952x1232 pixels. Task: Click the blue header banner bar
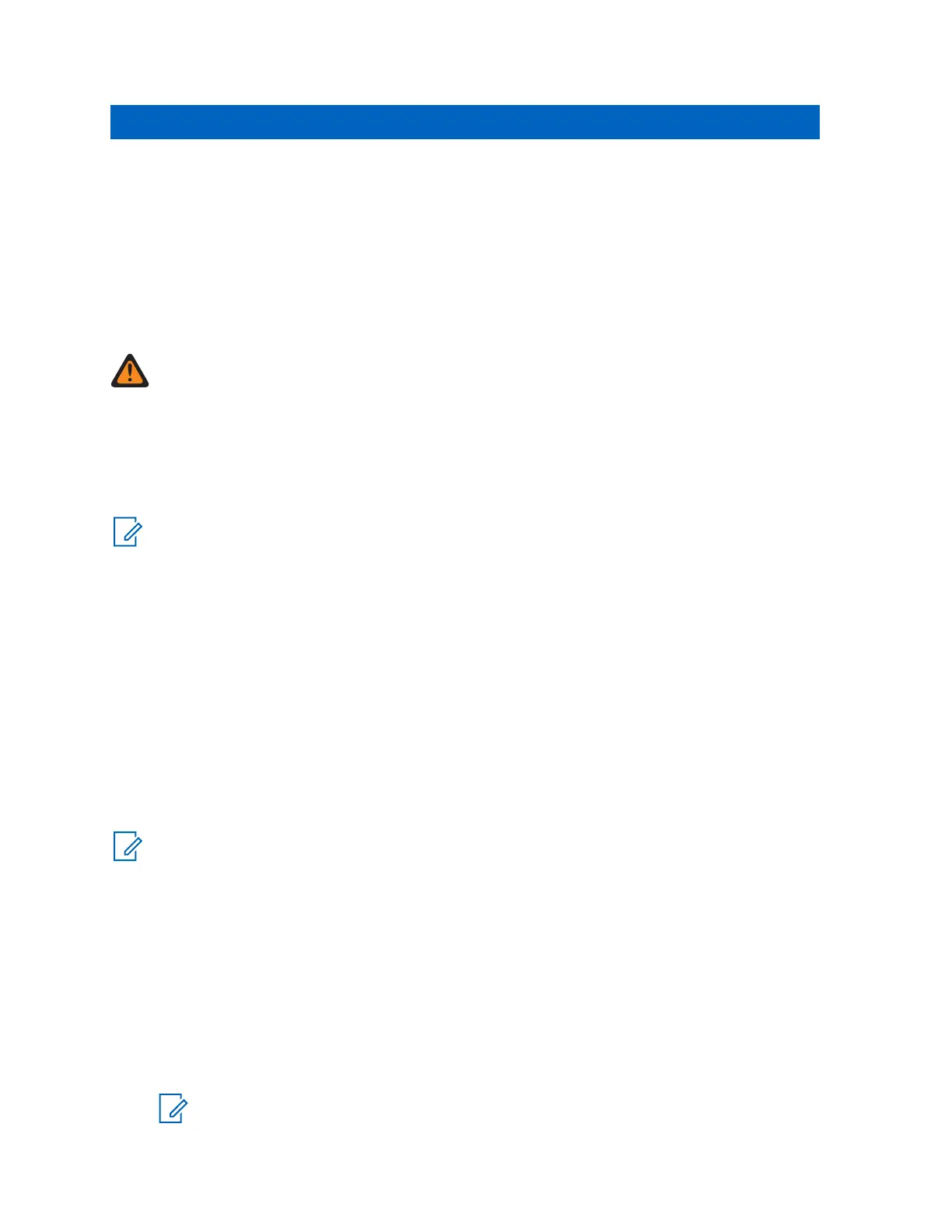465,122
